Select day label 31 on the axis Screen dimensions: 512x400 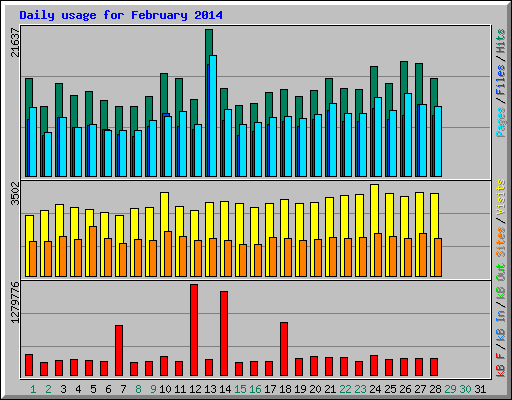[x=480, y=389]
